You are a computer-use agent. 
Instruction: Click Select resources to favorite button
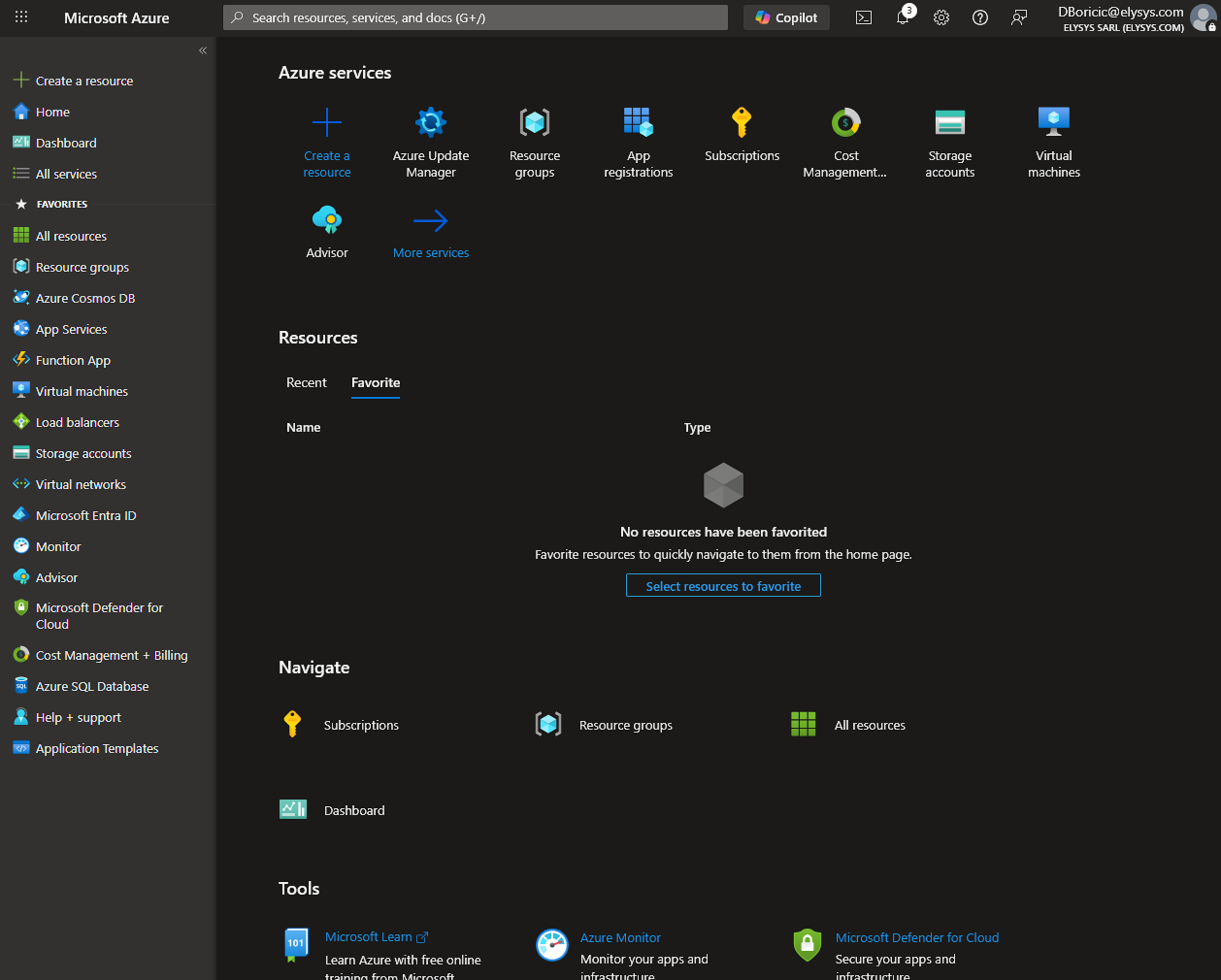[723, 586]
